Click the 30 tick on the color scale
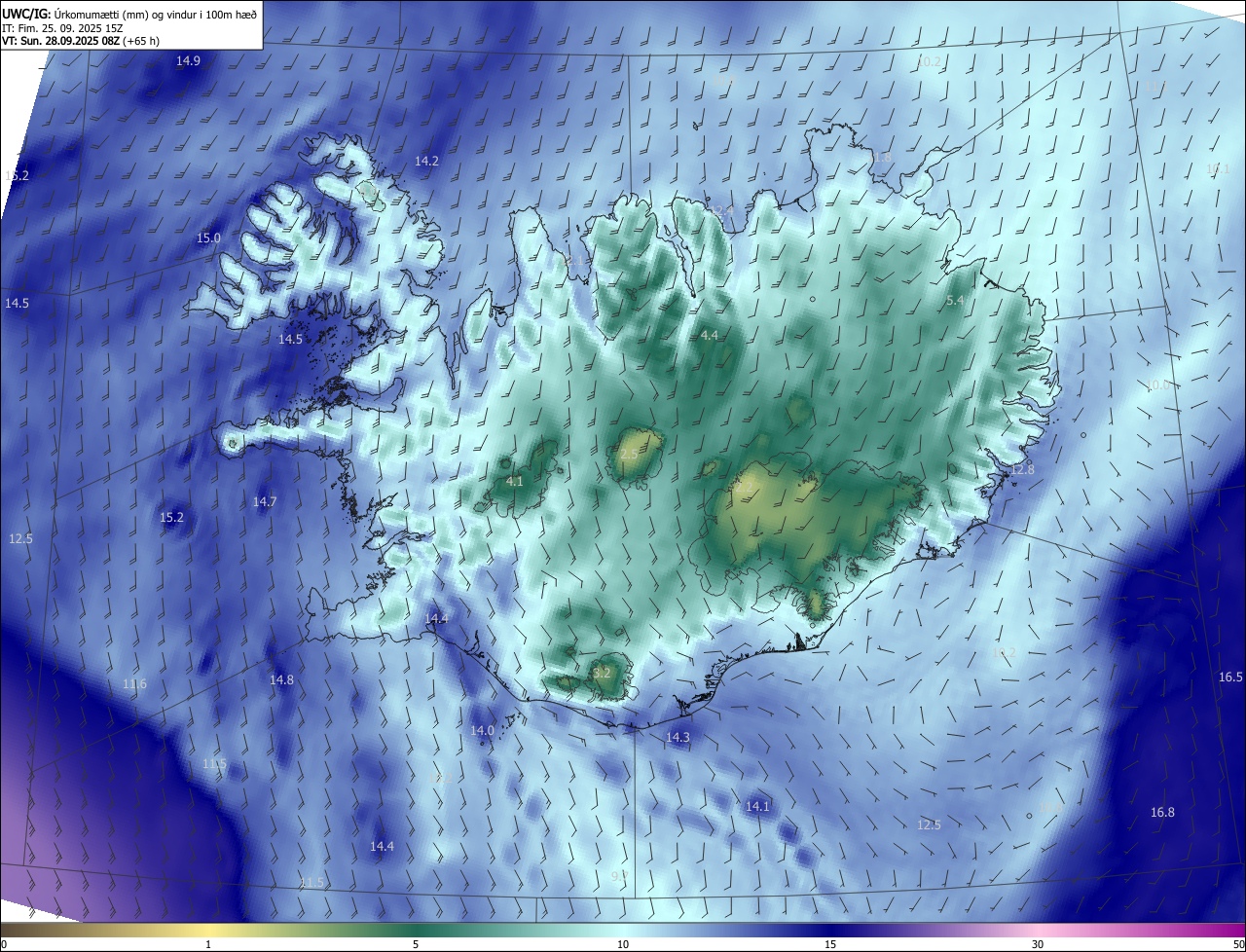1246x952 pixels. (1038, 945)
